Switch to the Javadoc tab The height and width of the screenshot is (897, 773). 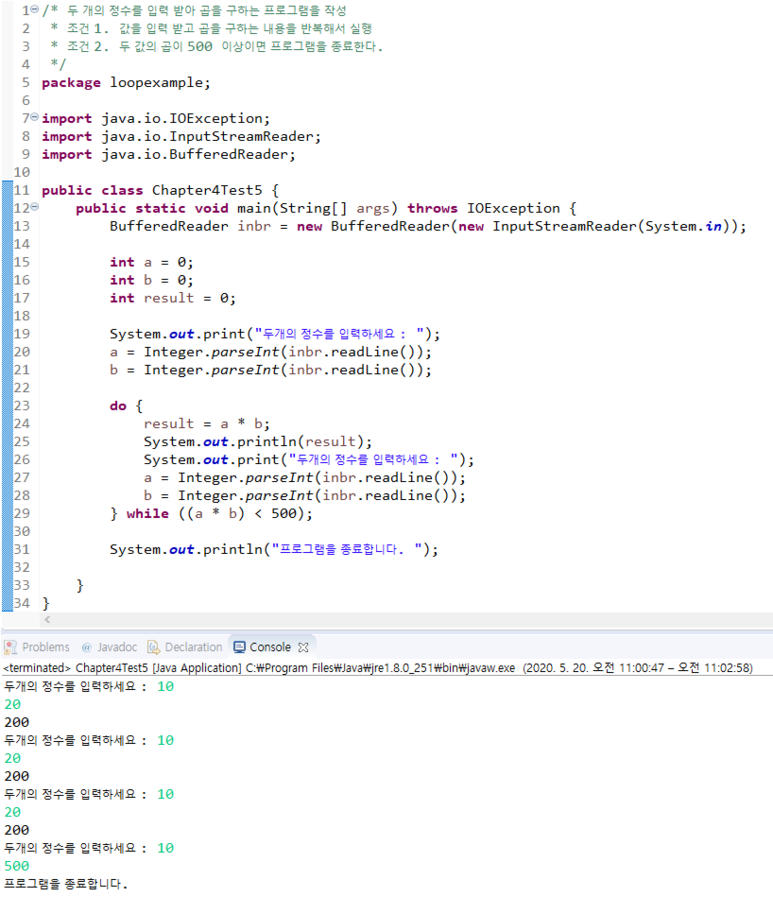[x=109, y=647]
